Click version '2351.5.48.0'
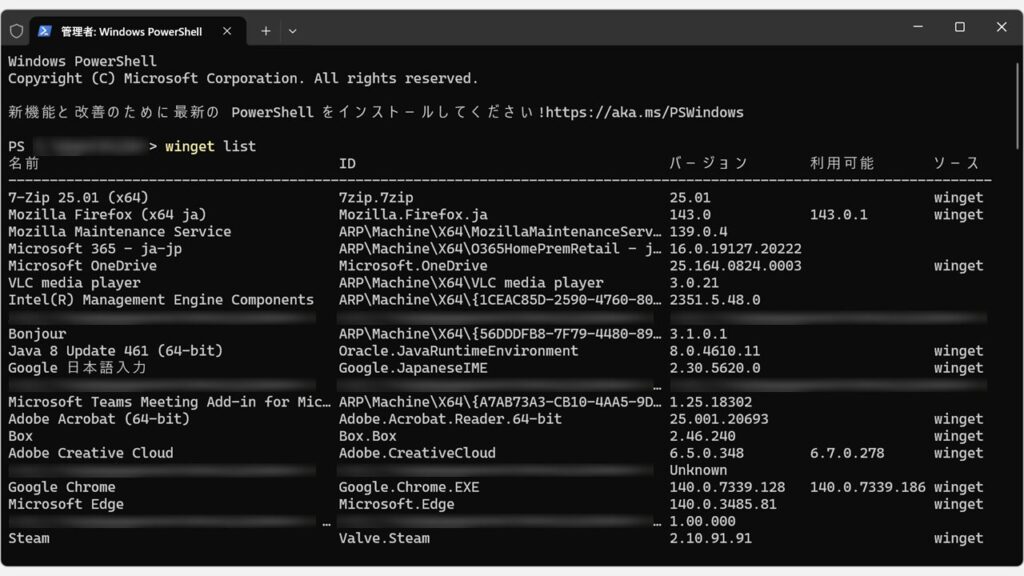 pos(714,299)
